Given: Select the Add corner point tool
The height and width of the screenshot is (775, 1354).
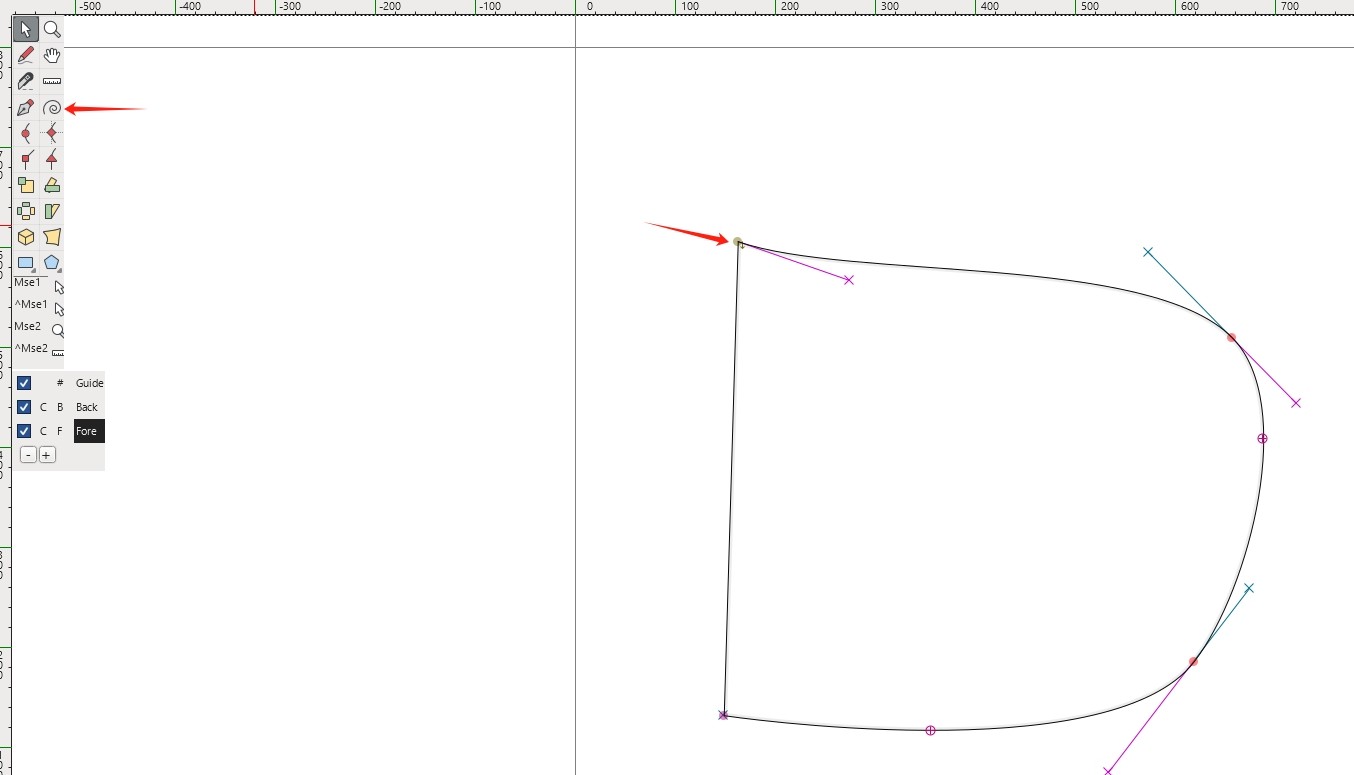Looking at the screenshot, I should (26, 159).
